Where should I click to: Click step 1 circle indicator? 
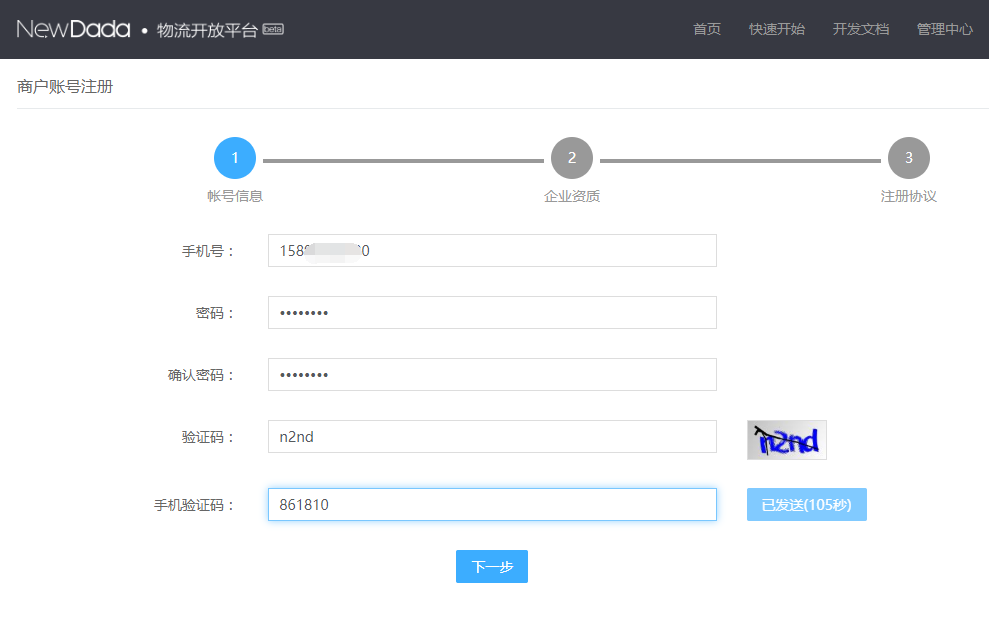point(235,158)
